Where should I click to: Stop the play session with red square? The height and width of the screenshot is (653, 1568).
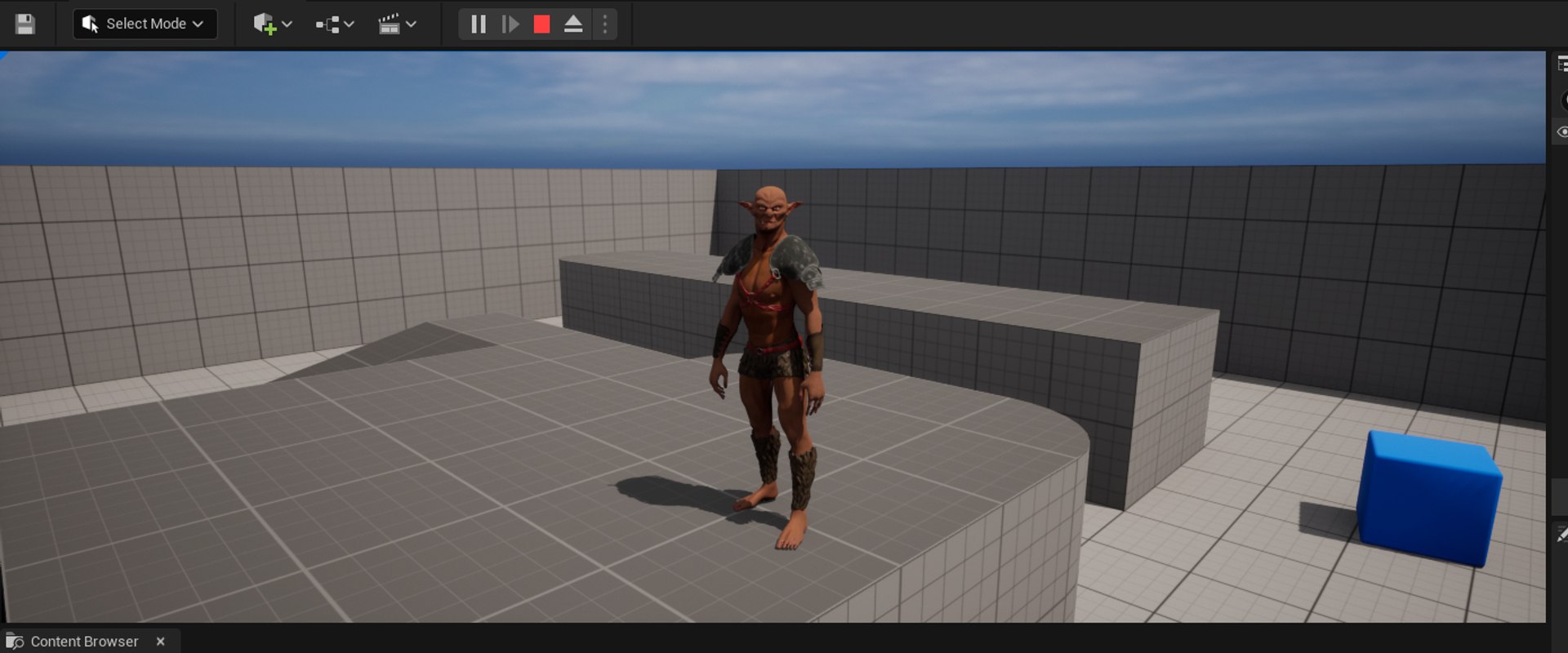tap(541, 24)
